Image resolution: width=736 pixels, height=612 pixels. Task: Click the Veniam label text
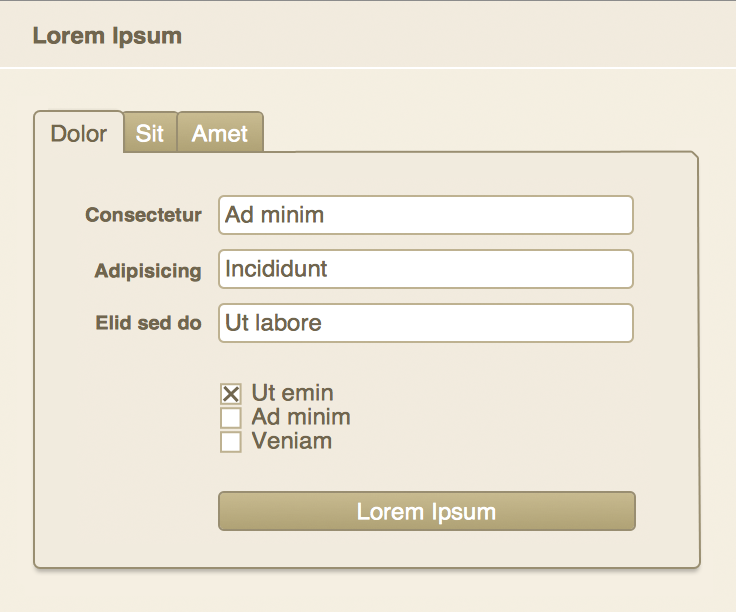[x=291, y=441]
